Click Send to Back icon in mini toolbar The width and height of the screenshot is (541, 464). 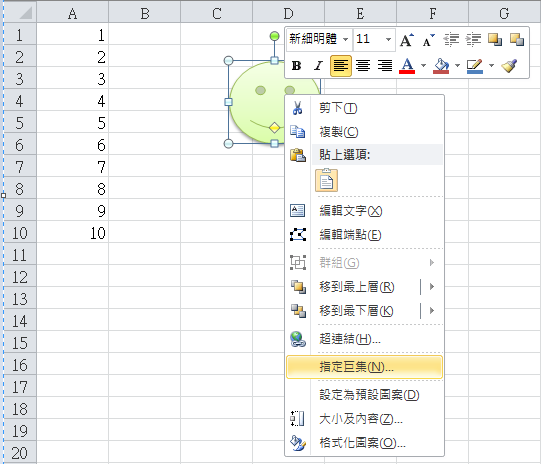point(517,40)
